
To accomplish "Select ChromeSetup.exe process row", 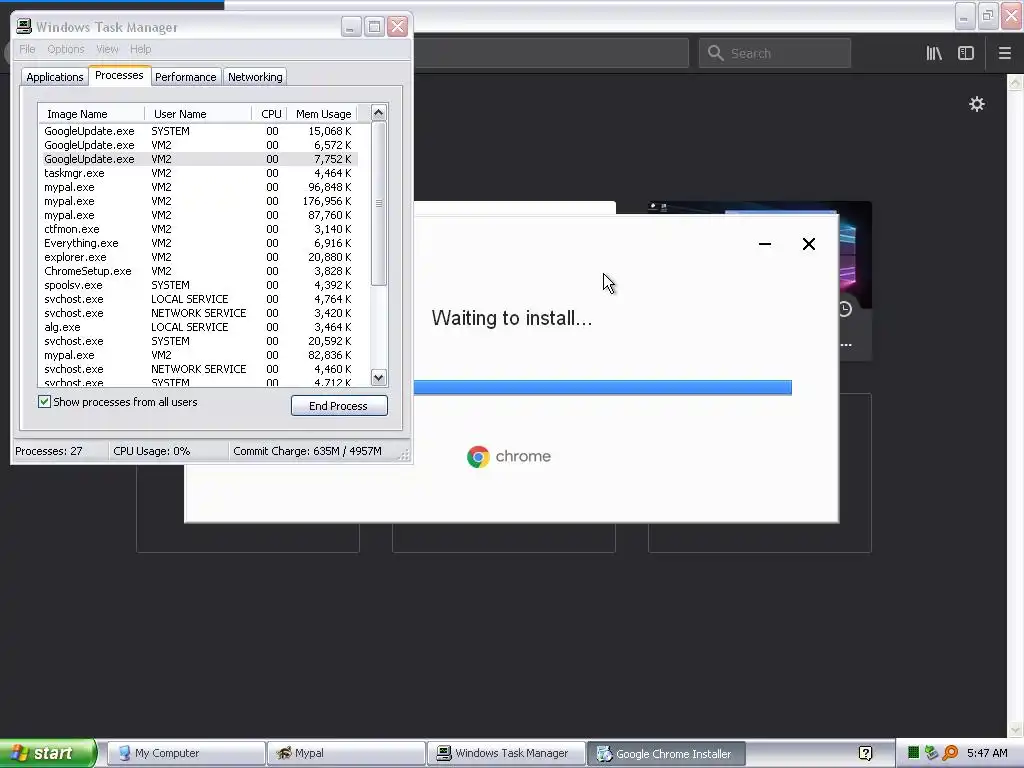I will (199, 271).
